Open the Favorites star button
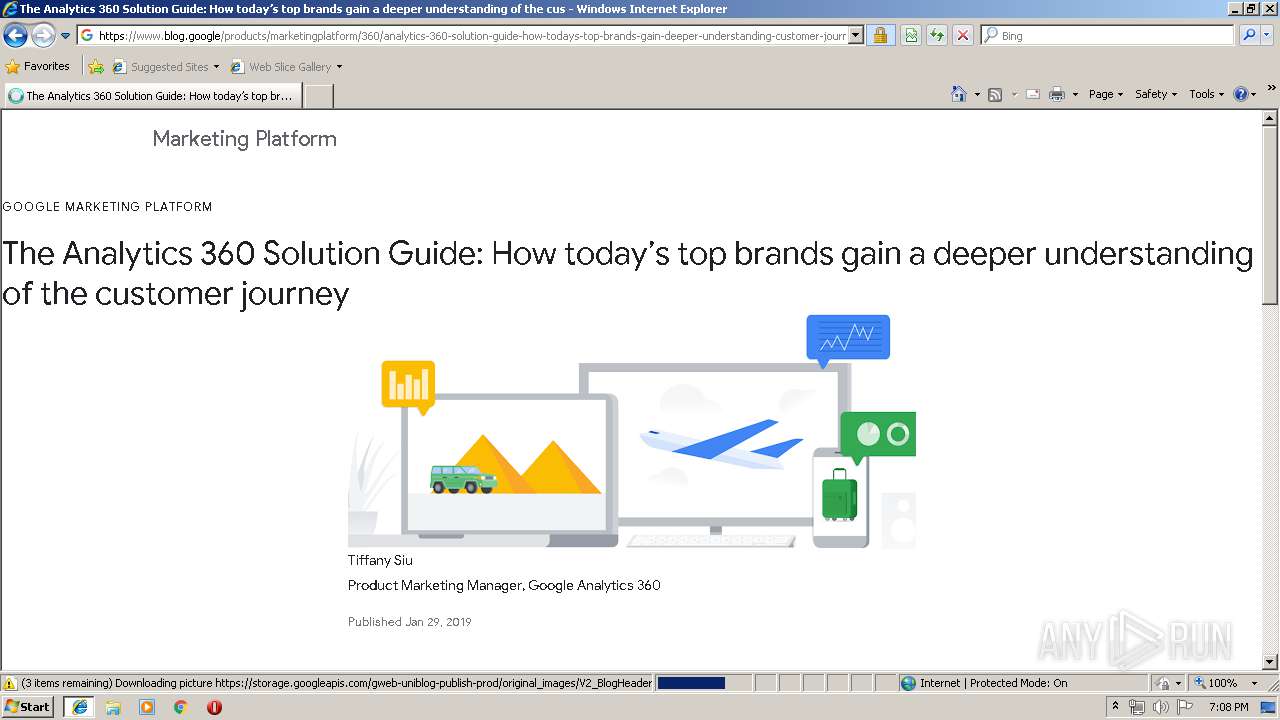This screenshot has height=720, width=1280. point(37,67)
